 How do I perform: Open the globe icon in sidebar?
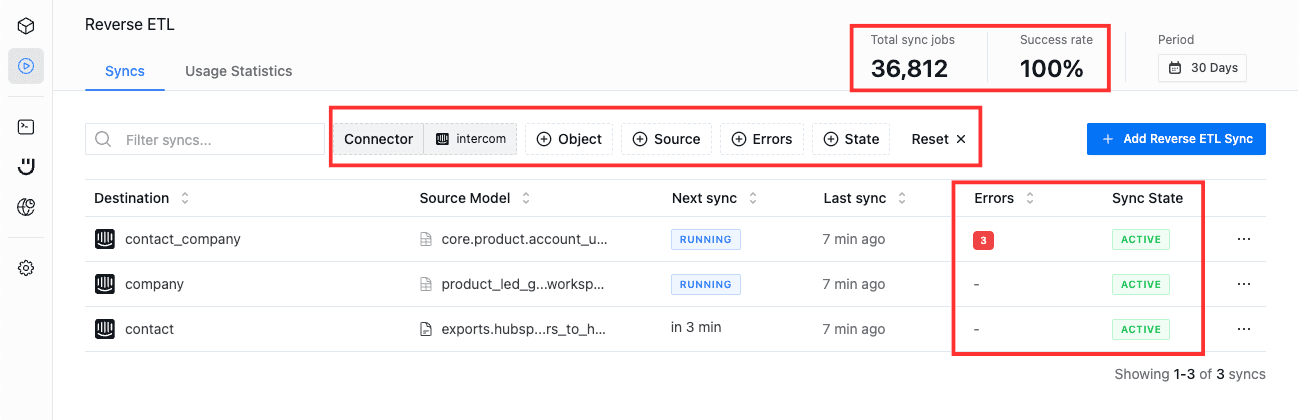(26, 207)
